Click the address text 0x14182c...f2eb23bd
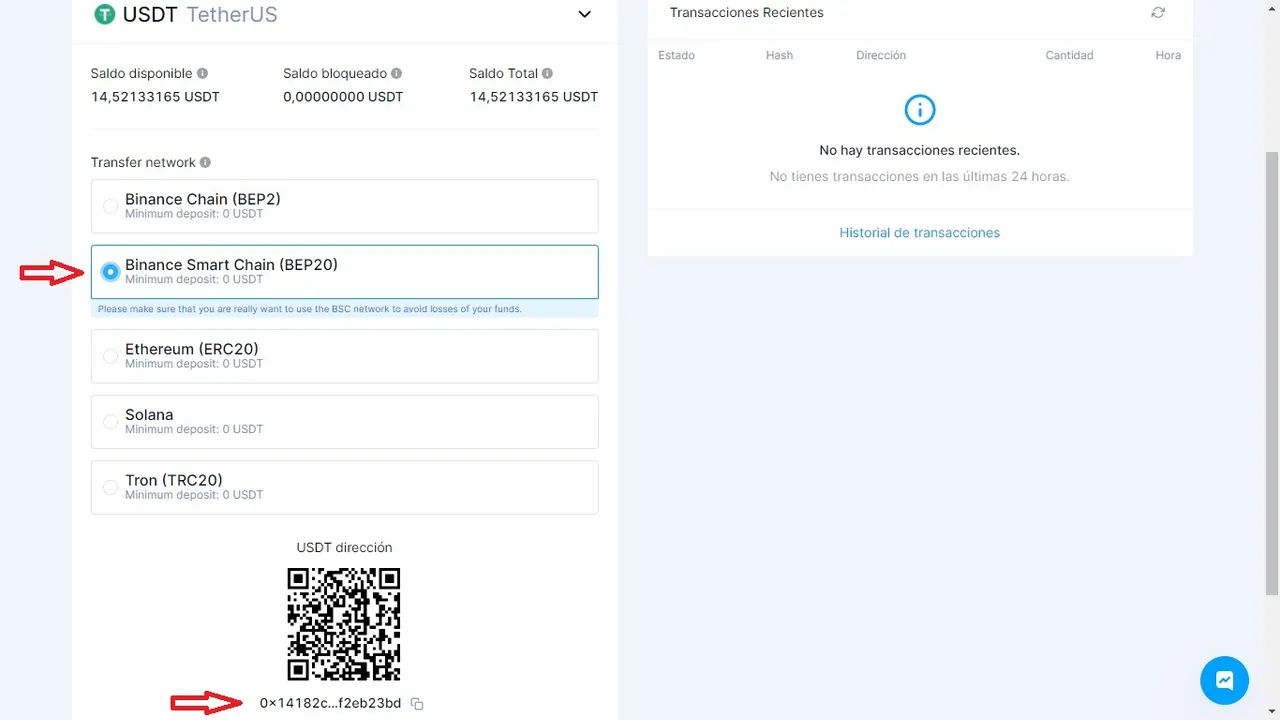Image resolution: width=1280 pixels, height=720 pixels. (x=330, y=703)
